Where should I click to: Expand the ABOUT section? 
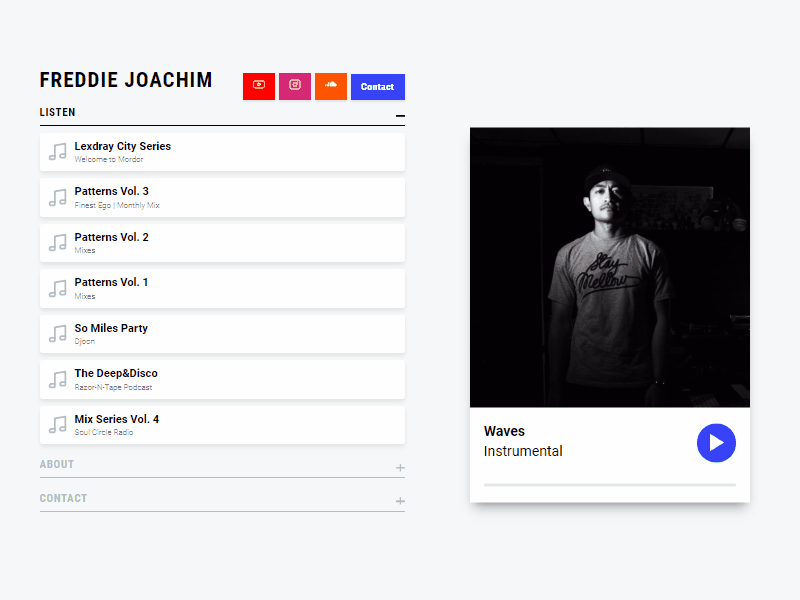click(x=399, y=467)
